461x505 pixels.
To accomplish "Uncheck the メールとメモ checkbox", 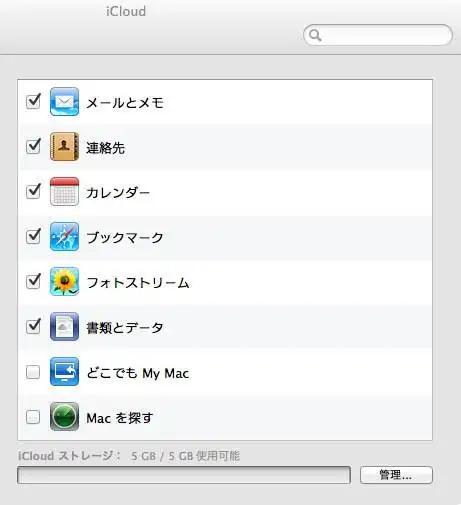I will point(33,101).
